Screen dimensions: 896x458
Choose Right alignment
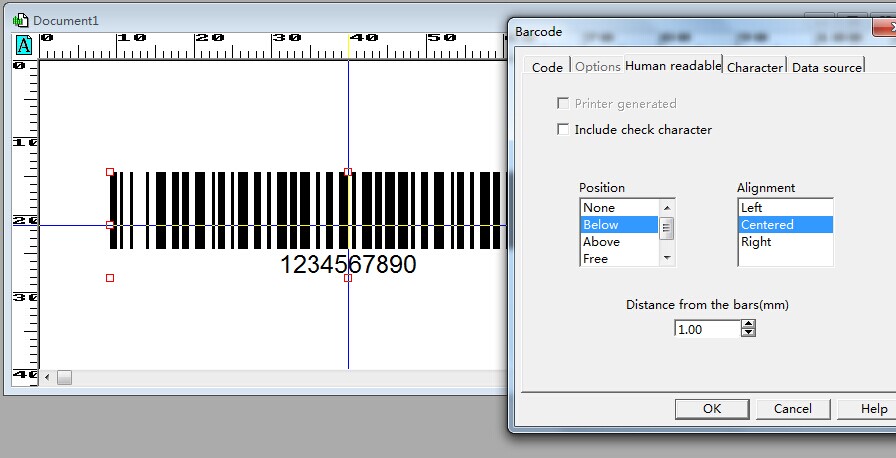tap(786, 242)
